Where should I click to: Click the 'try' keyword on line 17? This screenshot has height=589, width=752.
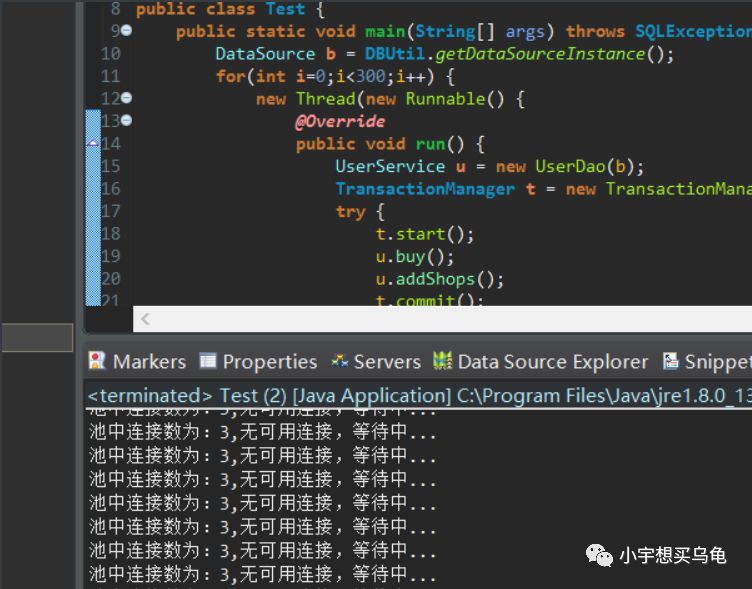(351, 212)
